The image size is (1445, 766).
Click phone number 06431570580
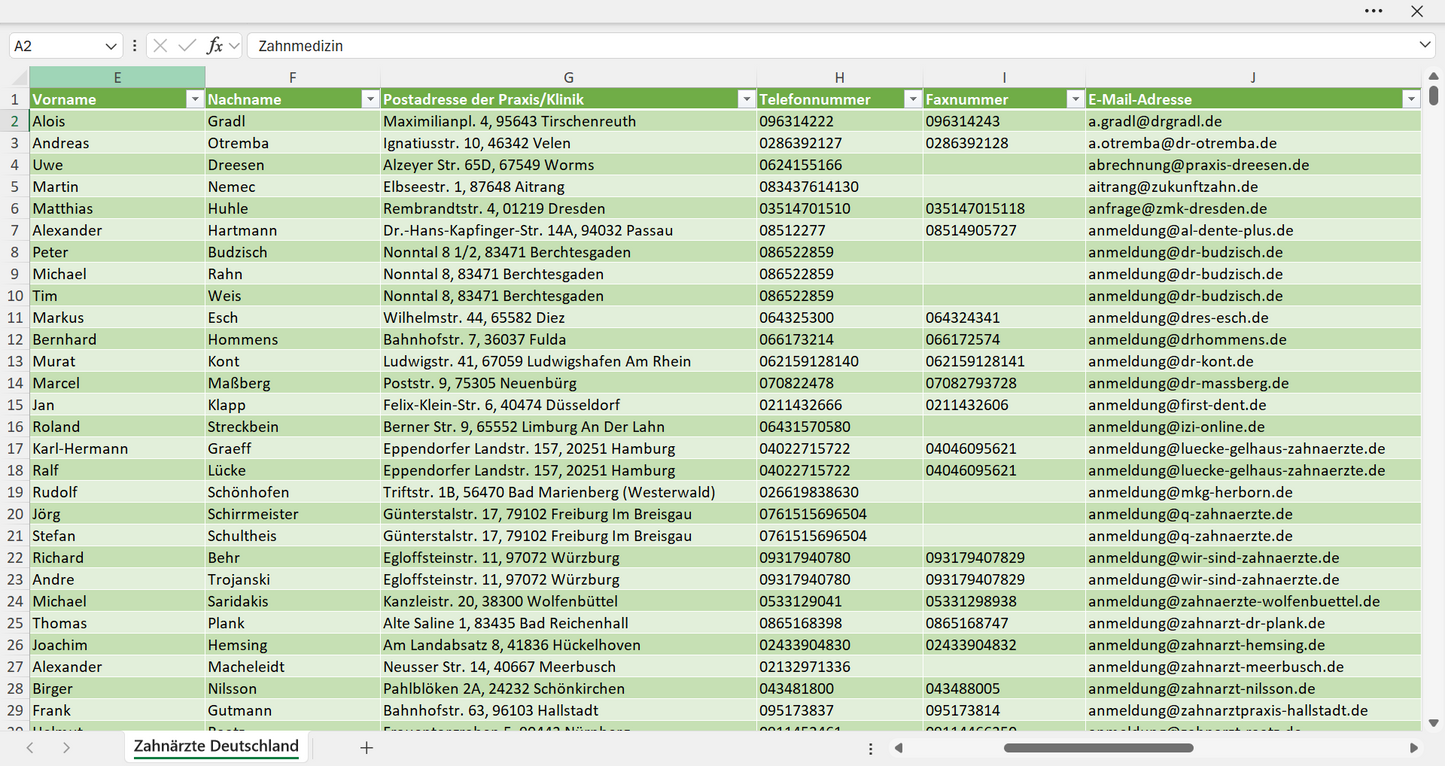point(839,427)
